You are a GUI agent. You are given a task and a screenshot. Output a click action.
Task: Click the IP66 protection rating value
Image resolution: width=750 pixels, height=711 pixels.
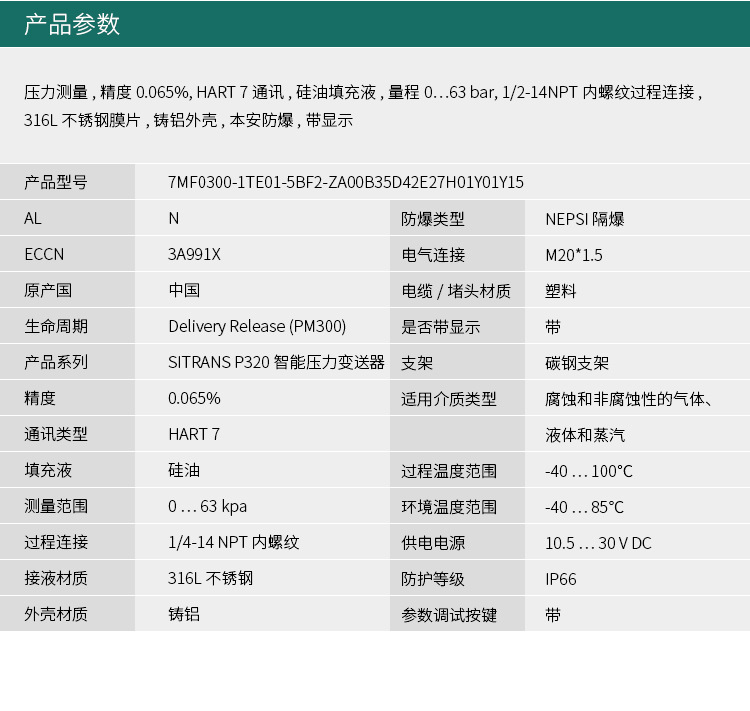[x=561, y=579]
